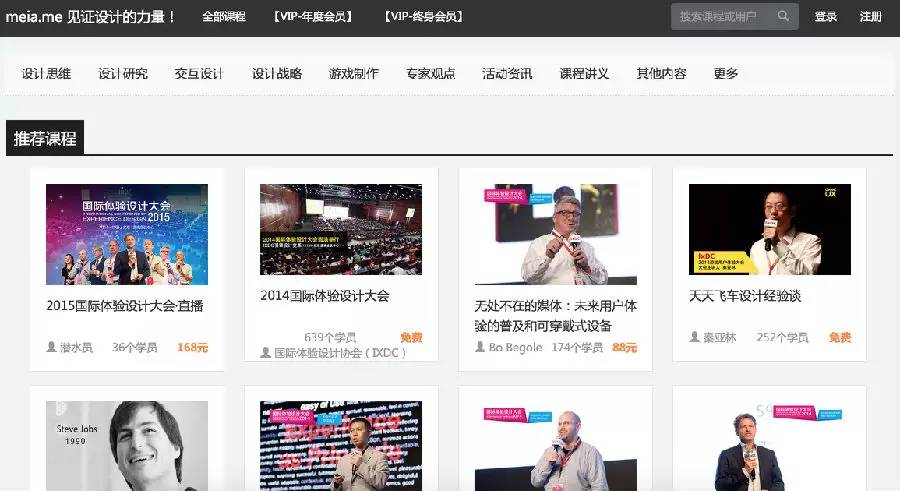
Task: Open the 登录 login link
Action: (x=826, y=17)
